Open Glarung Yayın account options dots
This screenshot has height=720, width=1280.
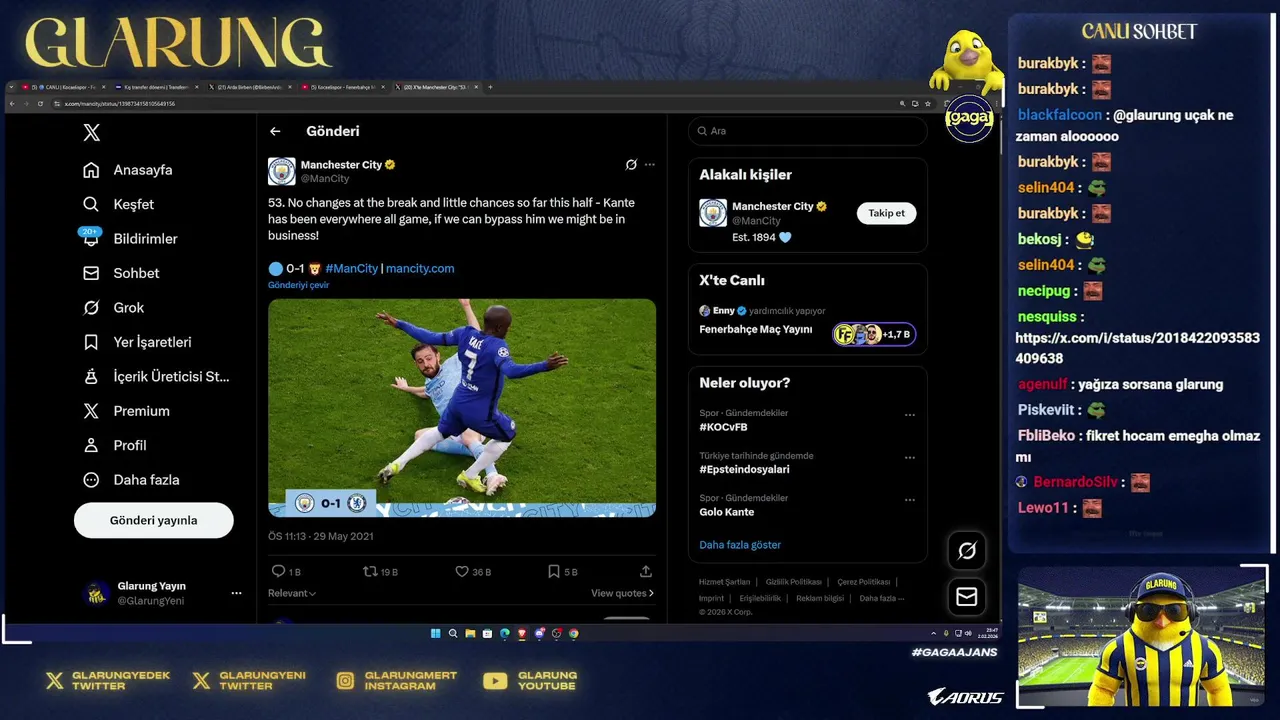(236, 593)
